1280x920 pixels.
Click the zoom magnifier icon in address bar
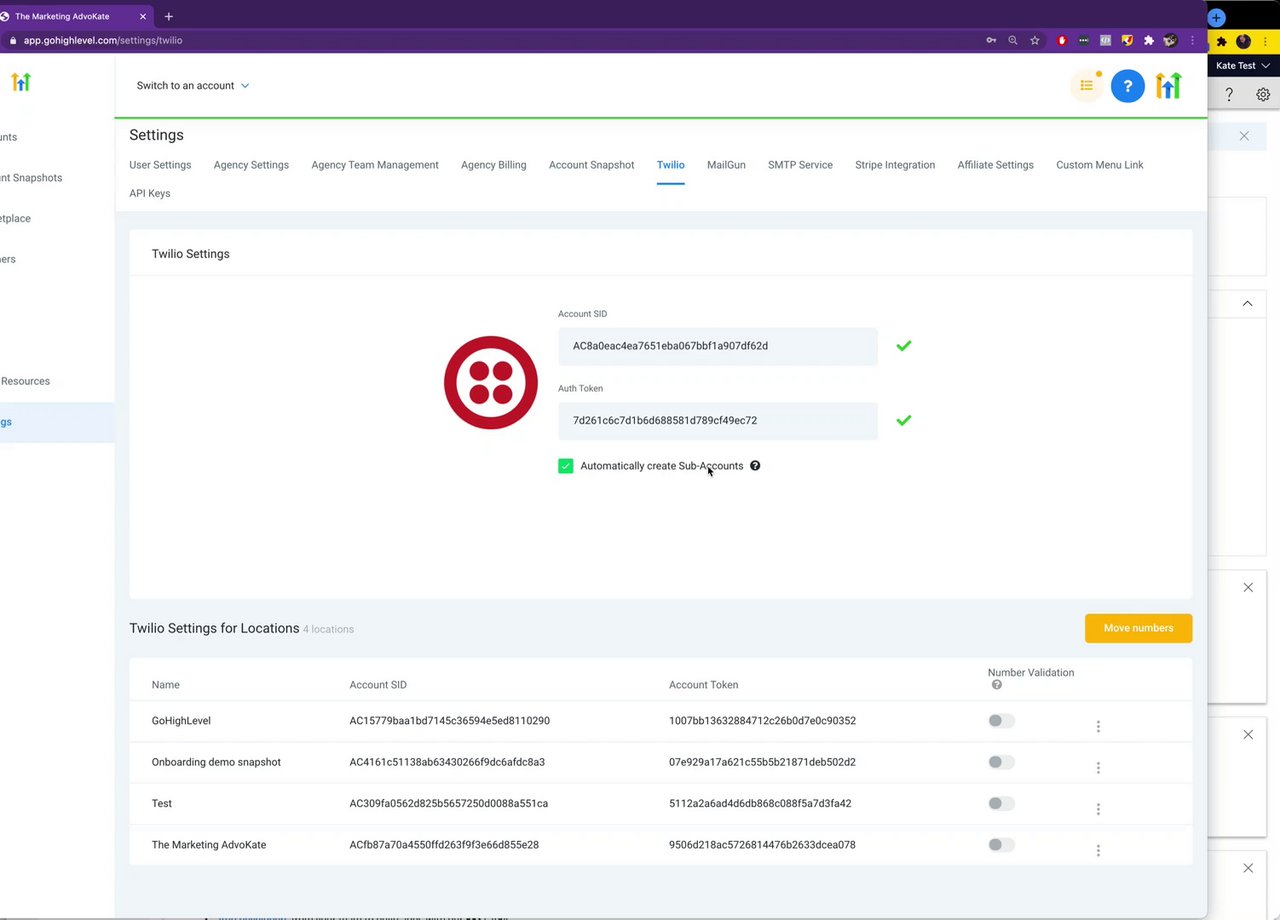[1013, 41]
